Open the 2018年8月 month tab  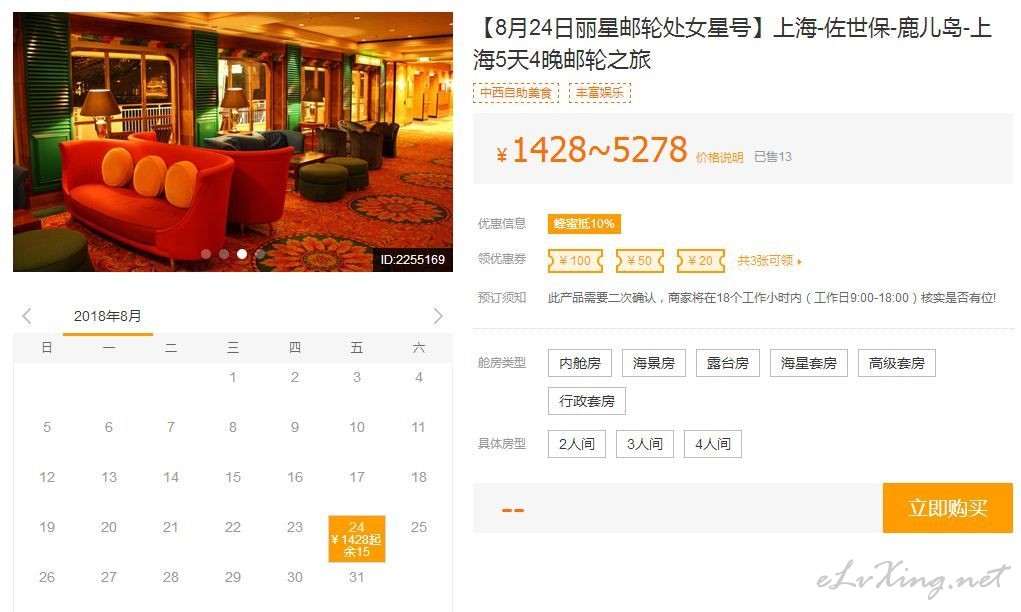point(107,317)
